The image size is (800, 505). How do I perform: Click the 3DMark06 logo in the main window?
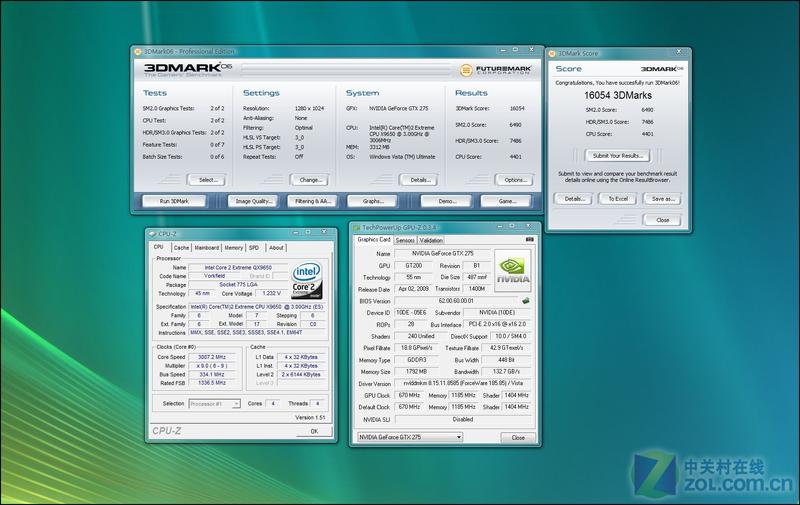[x=187, y=69]
